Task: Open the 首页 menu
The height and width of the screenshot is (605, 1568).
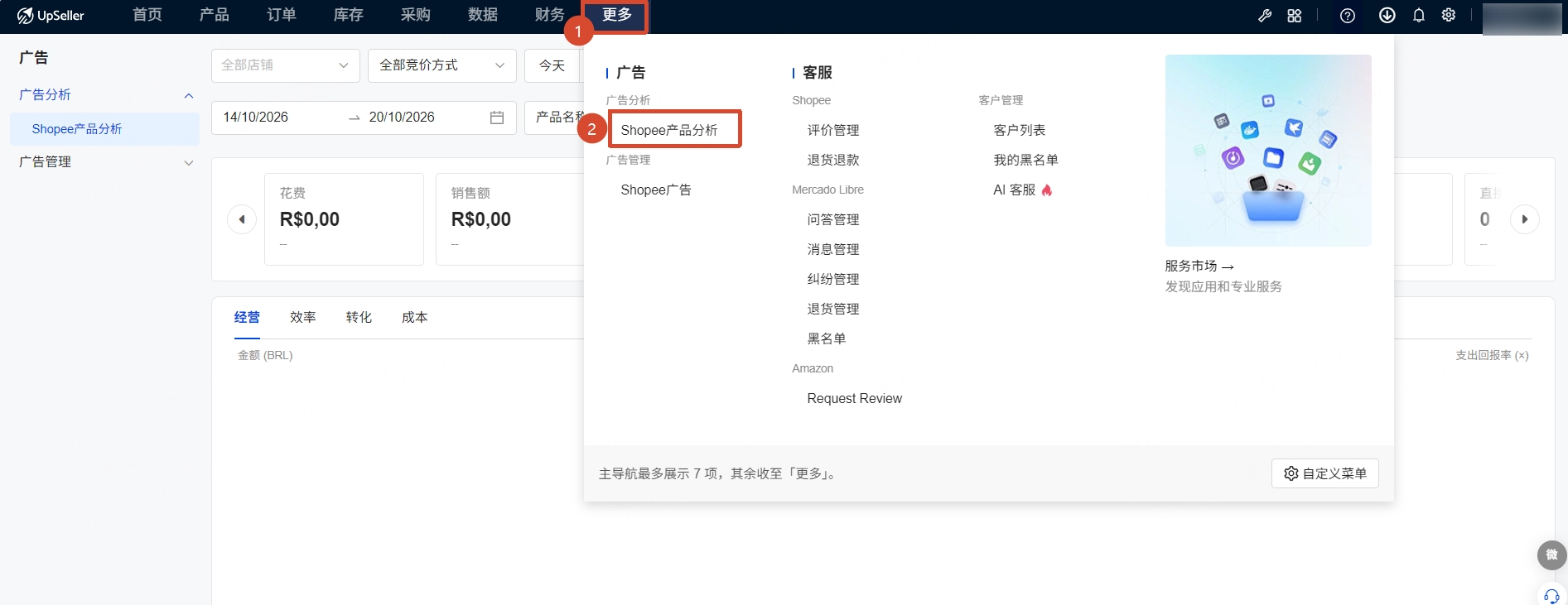Action: (147, 15)
